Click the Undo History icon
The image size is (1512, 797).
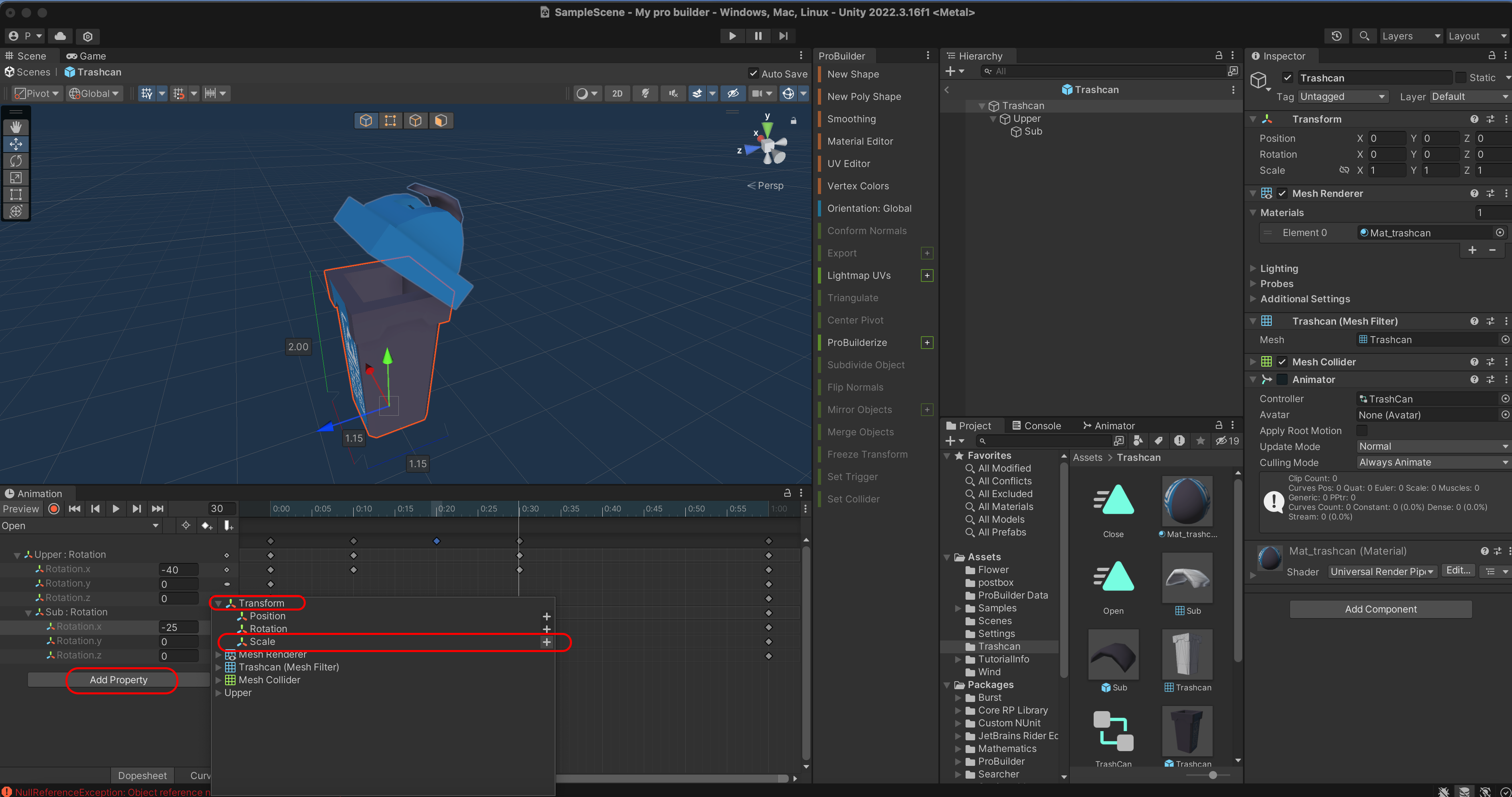point(1336,36)
